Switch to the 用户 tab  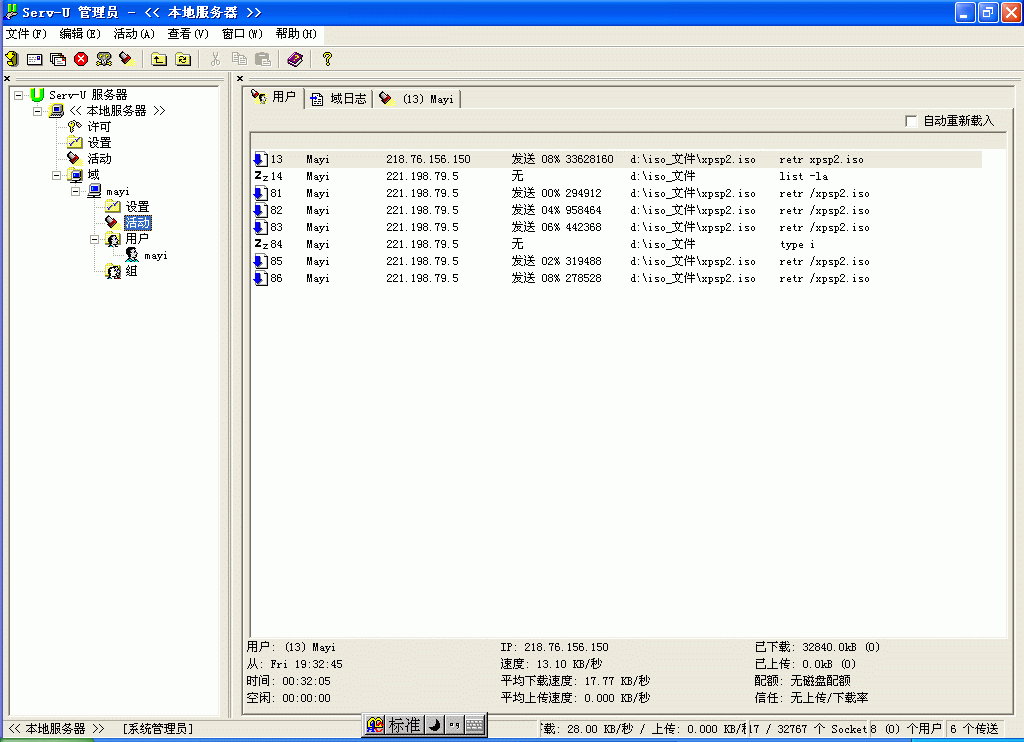pyautogui.click(x=274, y=98)
